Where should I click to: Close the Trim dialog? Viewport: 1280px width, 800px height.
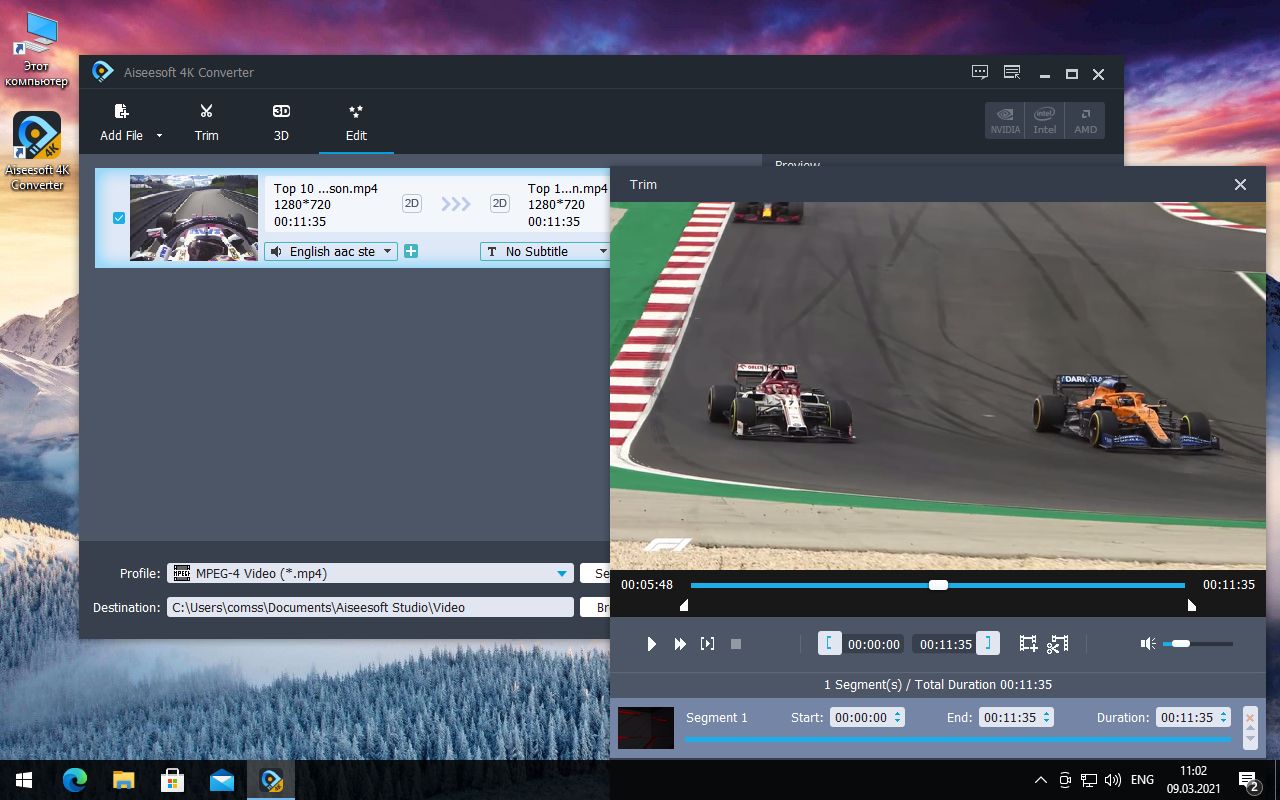[1240, 184]
